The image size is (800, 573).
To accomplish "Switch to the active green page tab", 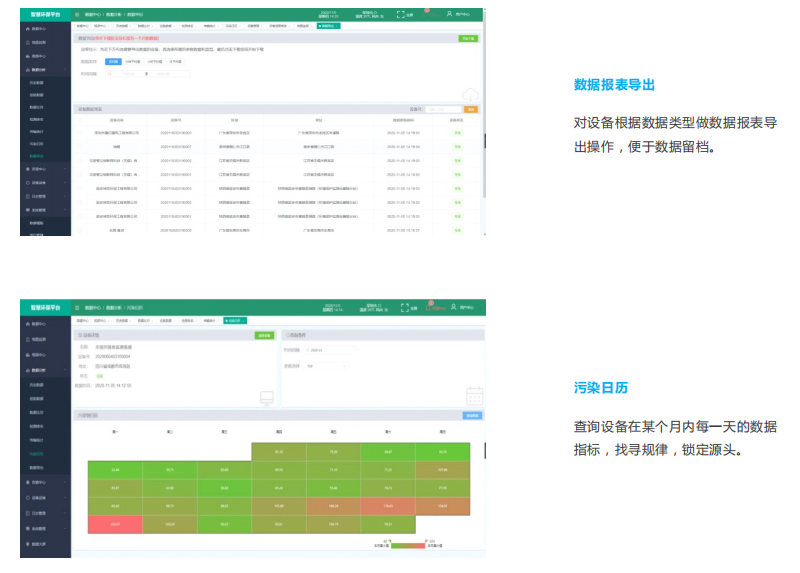I will (329, 26).
